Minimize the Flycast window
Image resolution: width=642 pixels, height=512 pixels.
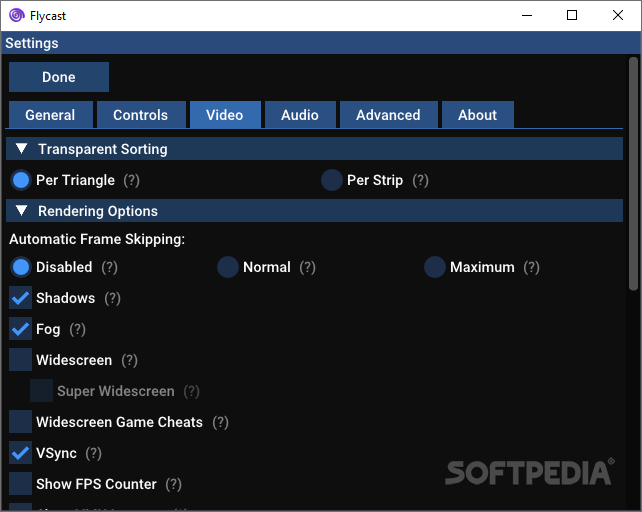pyautogui.click(x=527, y=16)
